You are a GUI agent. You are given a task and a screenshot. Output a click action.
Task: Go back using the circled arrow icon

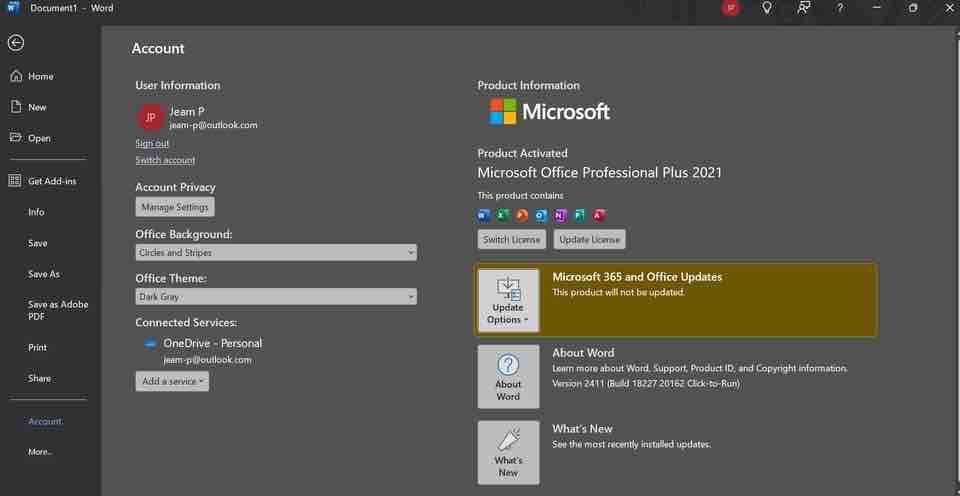coord(16,42)
